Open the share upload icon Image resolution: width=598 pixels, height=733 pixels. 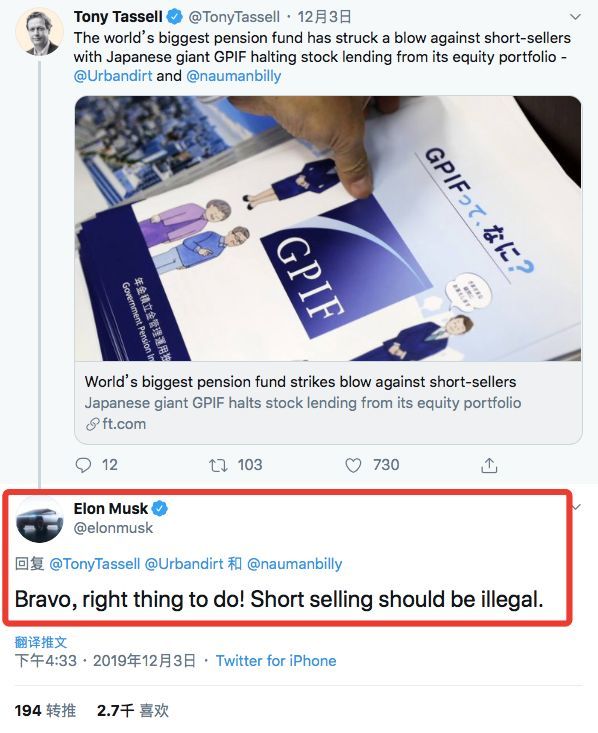(x=489, y=465)
